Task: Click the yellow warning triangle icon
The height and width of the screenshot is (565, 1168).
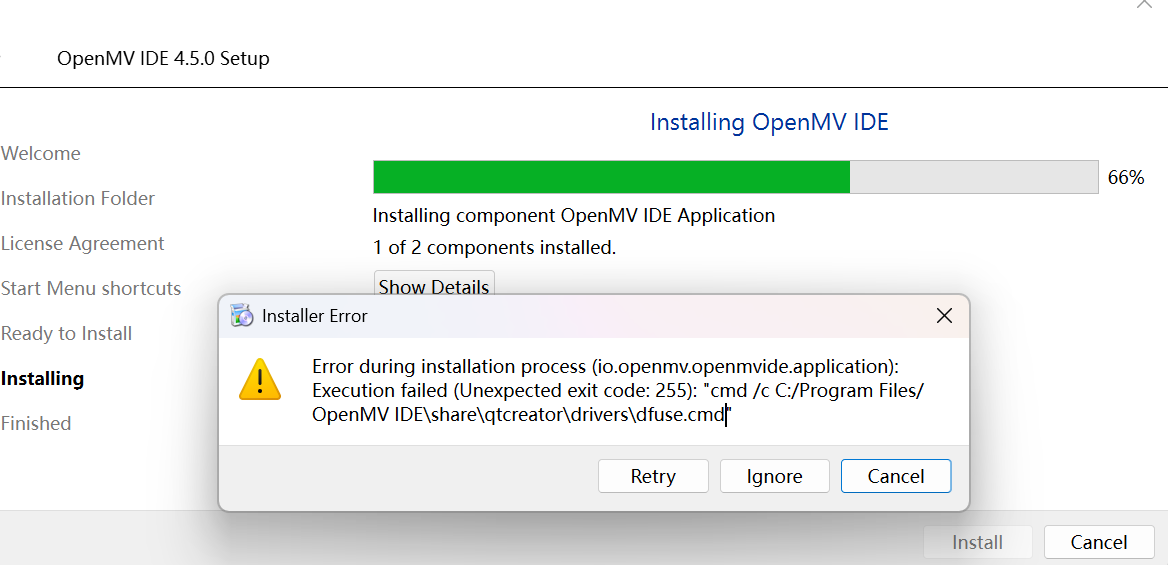Action: [x=260, y=379]
